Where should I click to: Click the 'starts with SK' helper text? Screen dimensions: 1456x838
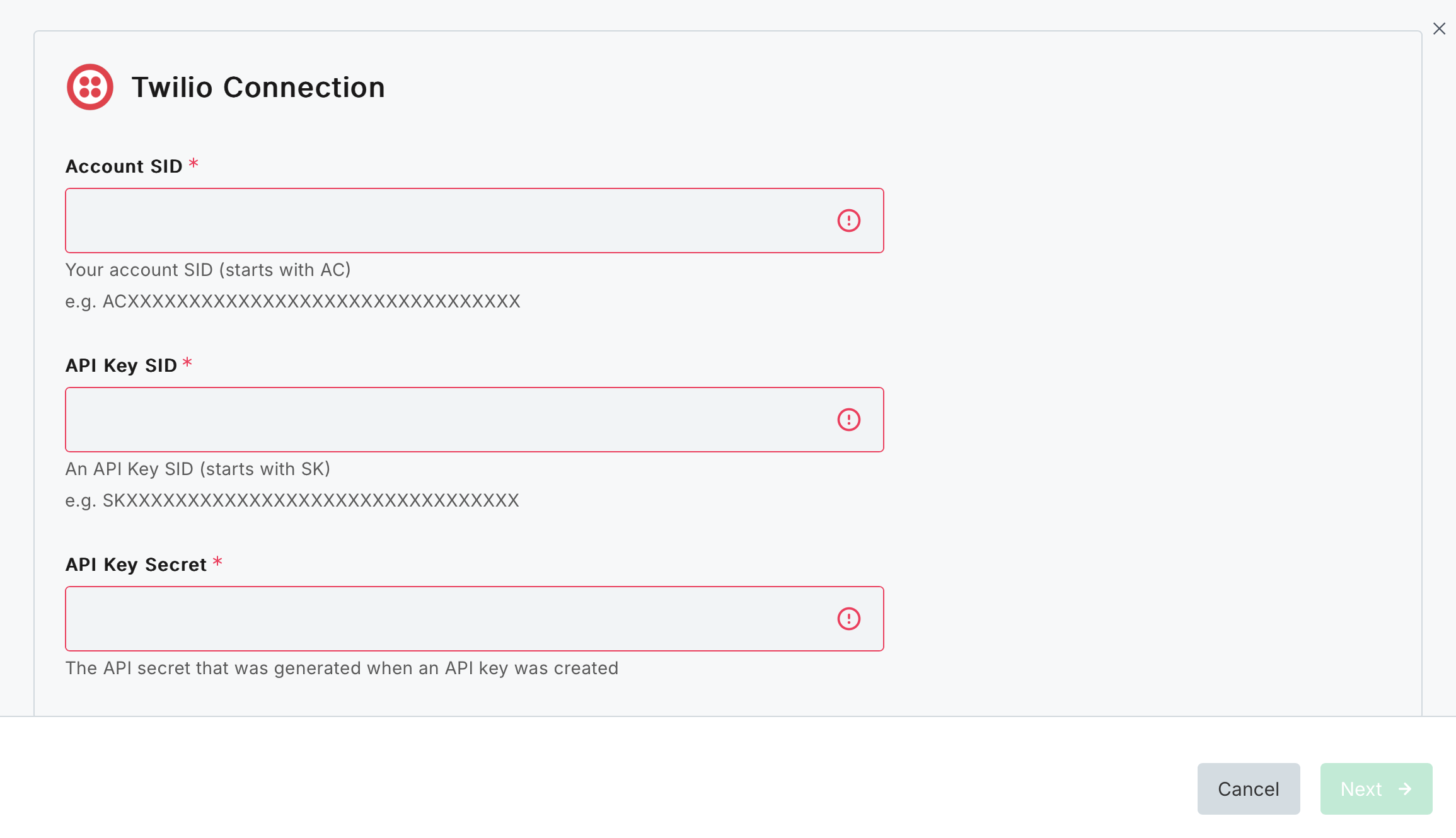click(198, 469)
